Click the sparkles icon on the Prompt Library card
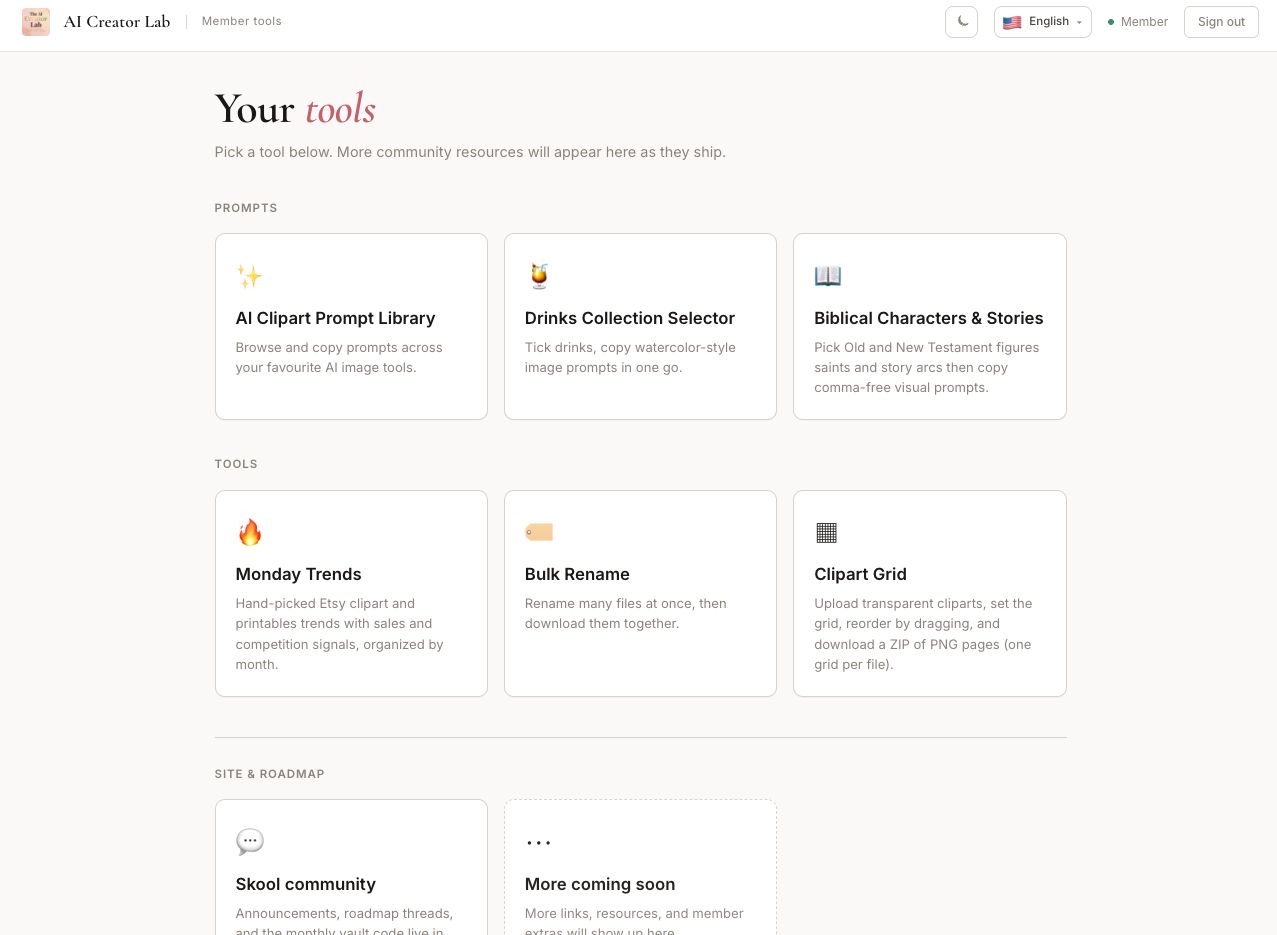Viewport: 1277px width, 935px height. point(249,276)
